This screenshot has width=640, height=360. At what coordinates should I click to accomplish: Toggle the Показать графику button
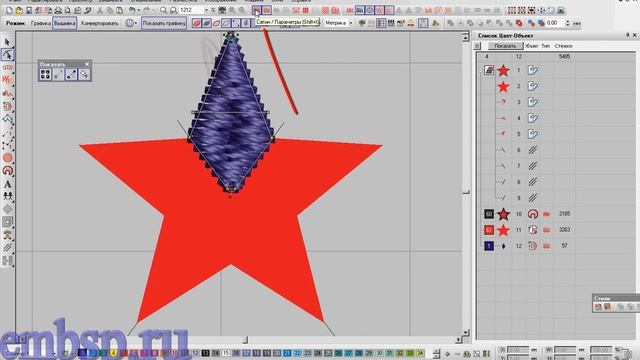164,24
